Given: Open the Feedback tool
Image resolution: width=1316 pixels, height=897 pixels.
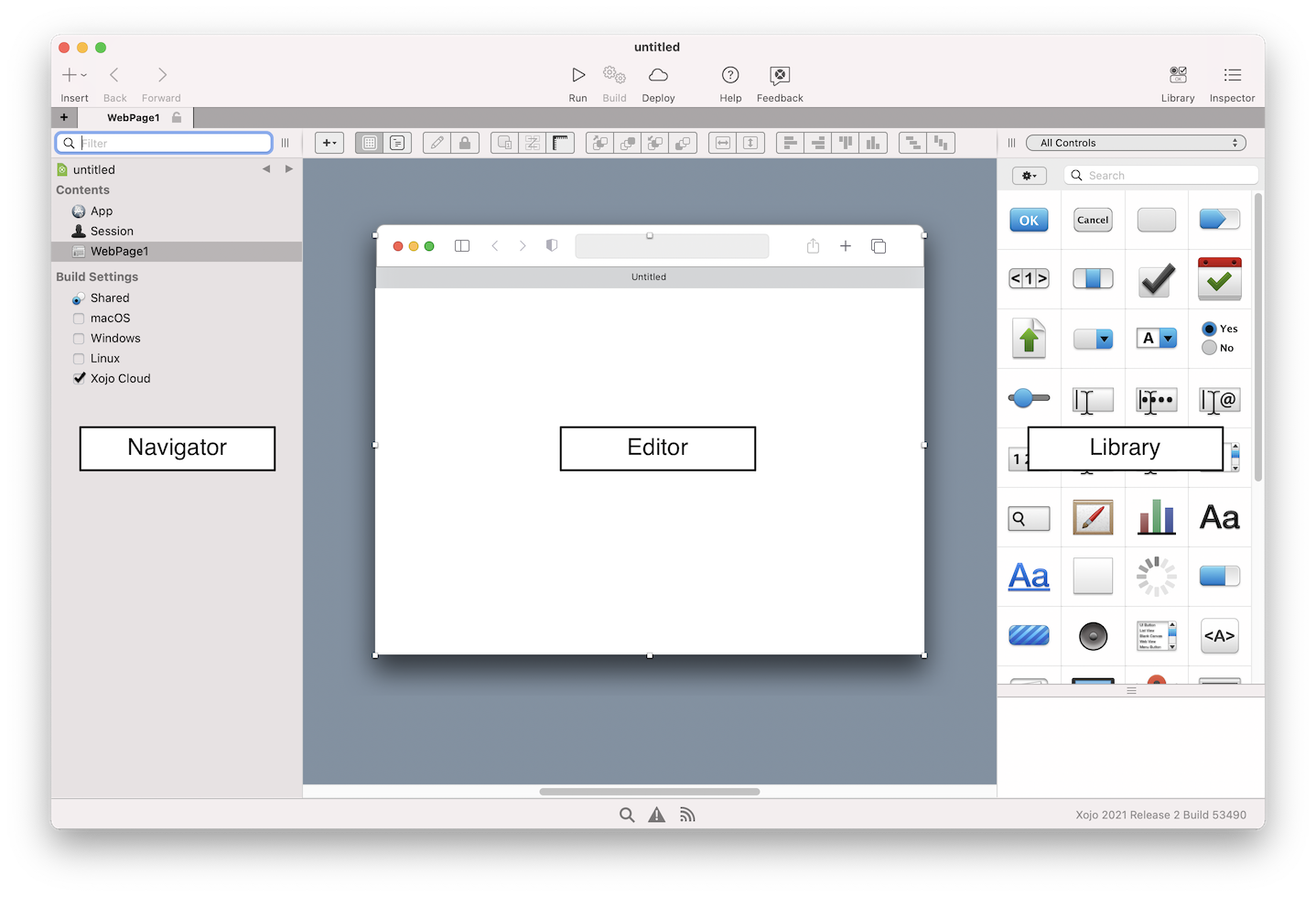Looking at the screenshot, I should (779, 81).
